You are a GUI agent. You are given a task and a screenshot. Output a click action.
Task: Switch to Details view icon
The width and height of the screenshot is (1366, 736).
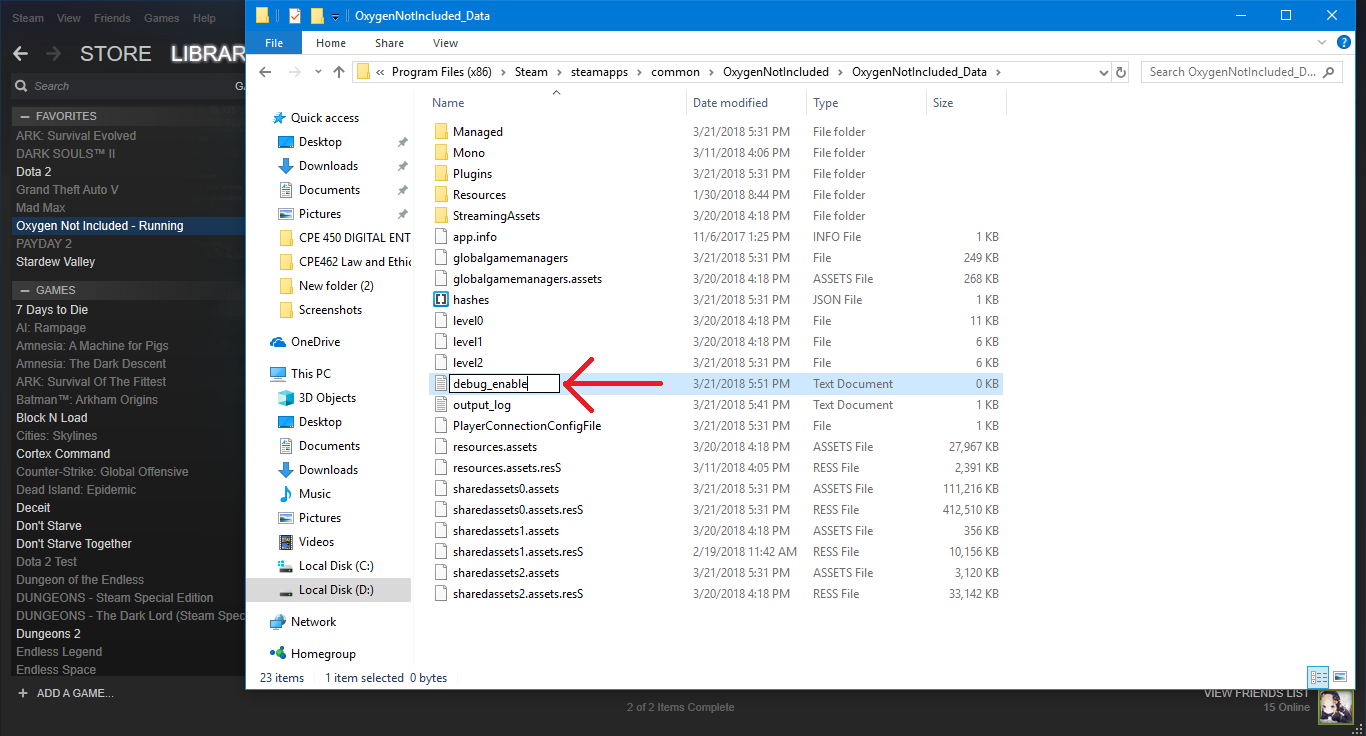tap(1318, 677)
